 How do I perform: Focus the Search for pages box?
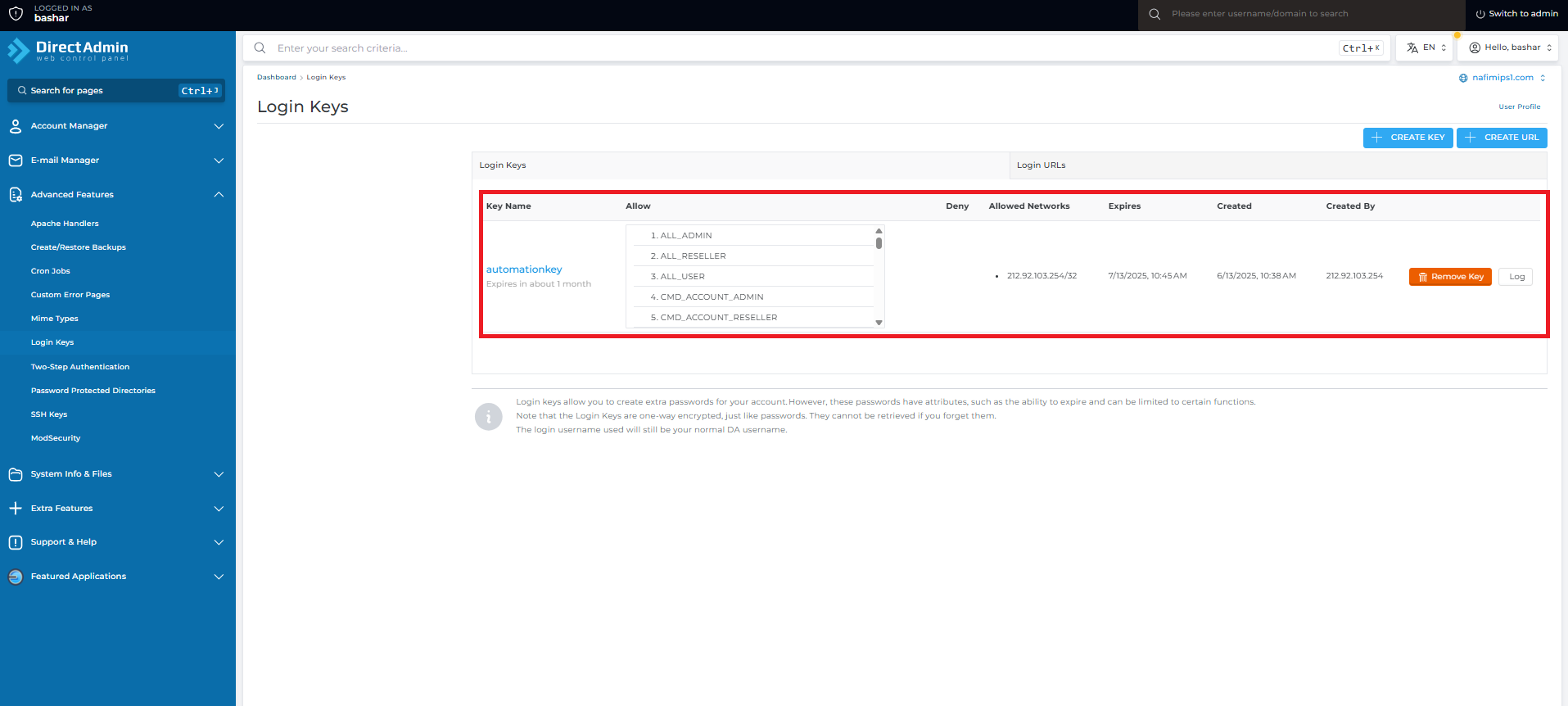coord(116,91)
